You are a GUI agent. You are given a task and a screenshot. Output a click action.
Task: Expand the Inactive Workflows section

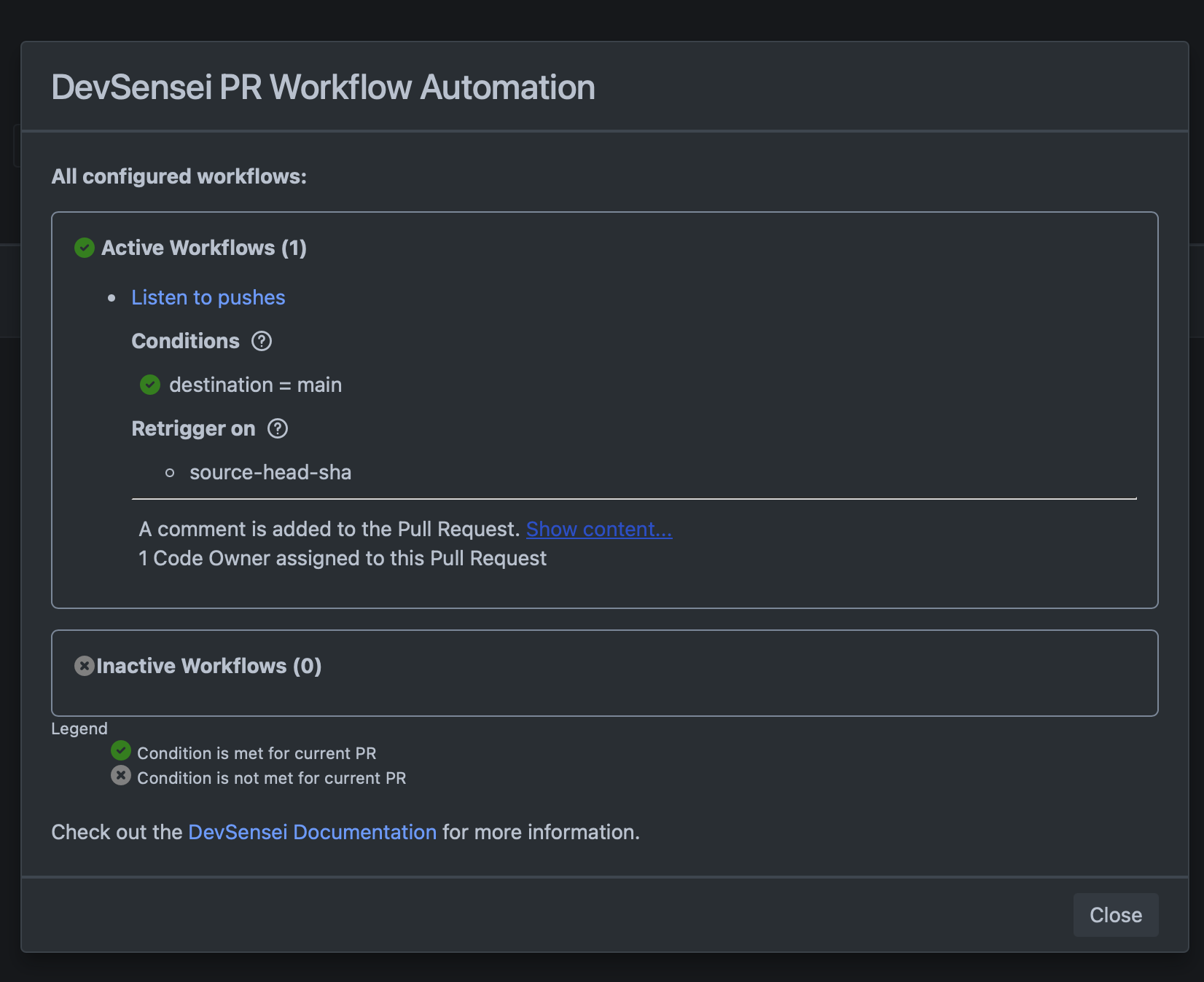click(x=209, y=664)
